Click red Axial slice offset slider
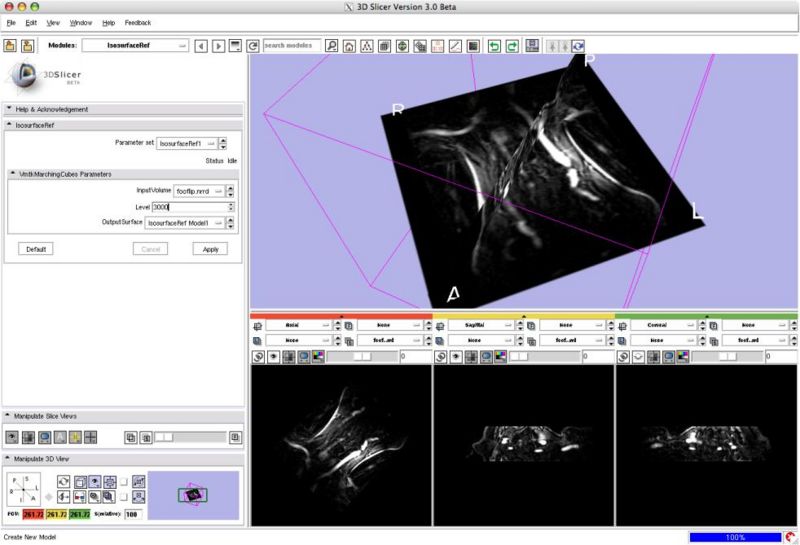Image resolution: width=800 pixels, height=545 pixels. tap(362, 357)
